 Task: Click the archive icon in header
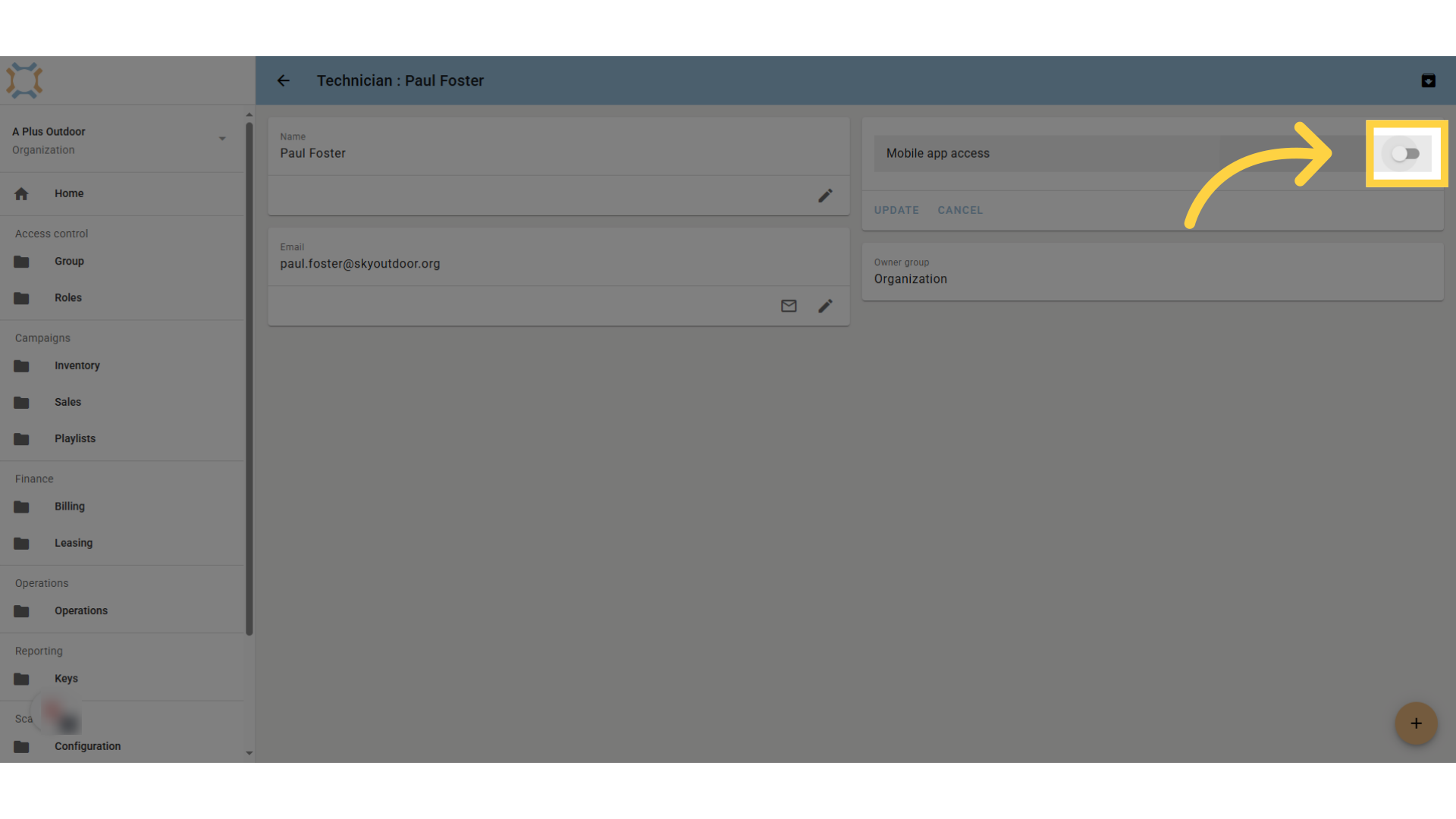1428,80
